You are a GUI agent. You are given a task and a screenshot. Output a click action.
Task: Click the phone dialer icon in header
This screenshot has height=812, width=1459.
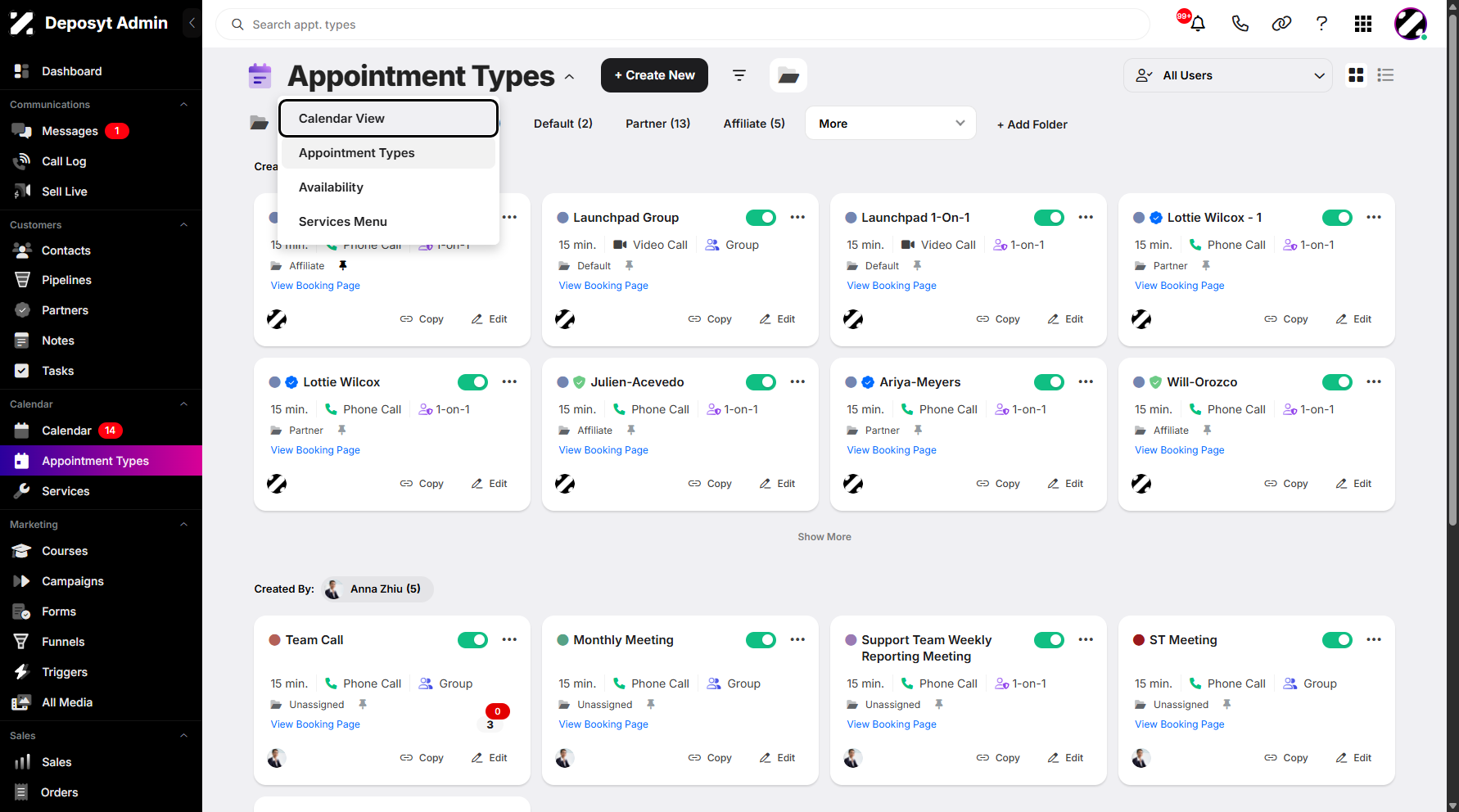tap(1240, 24)
